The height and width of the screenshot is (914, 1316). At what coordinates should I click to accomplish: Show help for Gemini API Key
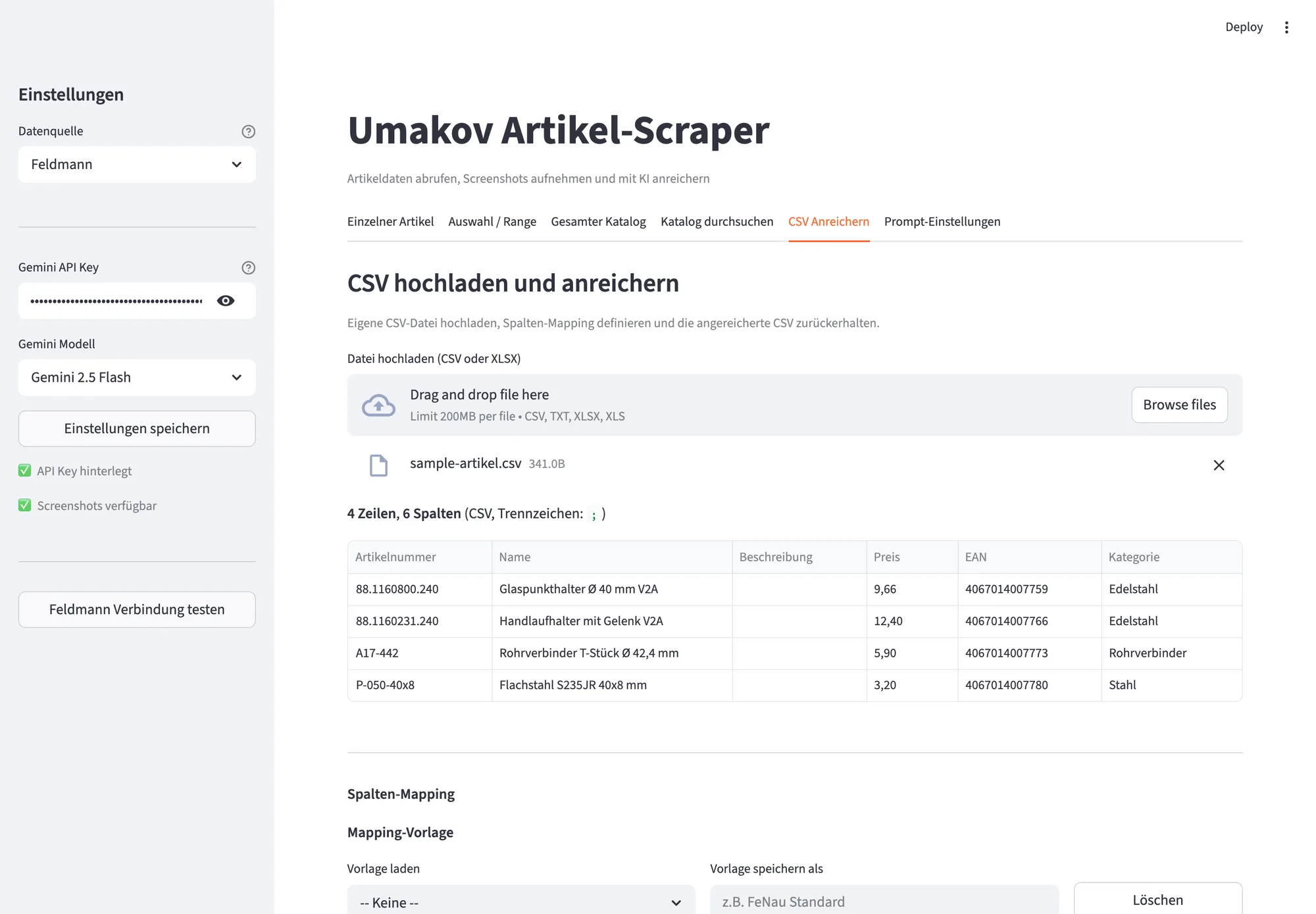click(x=248, y=268)
